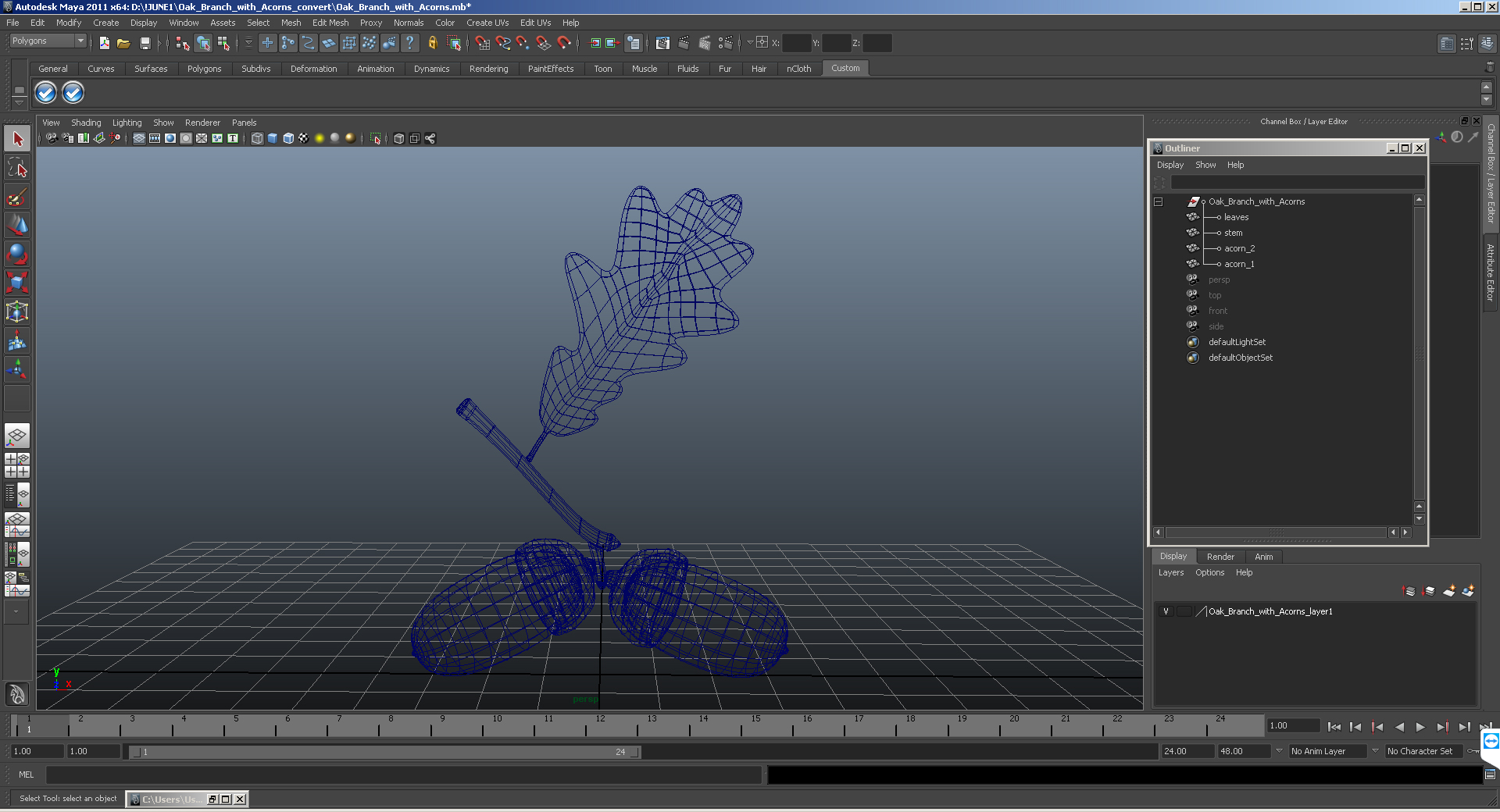The image size is (1500, 812).
Task: Open the shelf options arrow menu
Action: point(20,102)
